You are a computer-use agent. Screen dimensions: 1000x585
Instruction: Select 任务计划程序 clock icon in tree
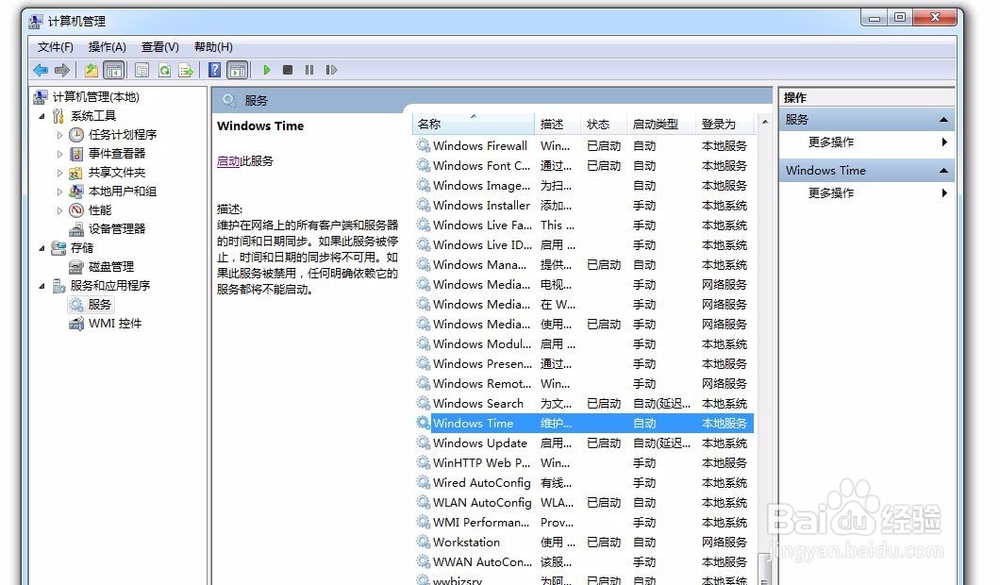tap(77, 135)
